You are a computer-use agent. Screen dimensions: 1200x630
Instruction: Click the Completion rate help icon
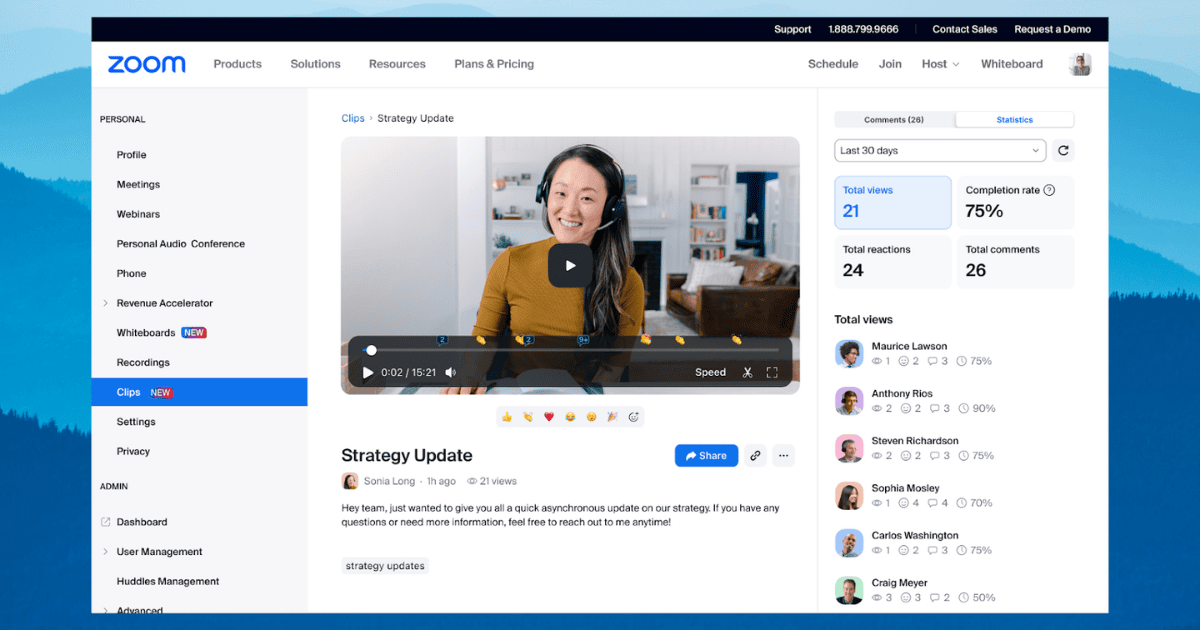(1049, 190)
